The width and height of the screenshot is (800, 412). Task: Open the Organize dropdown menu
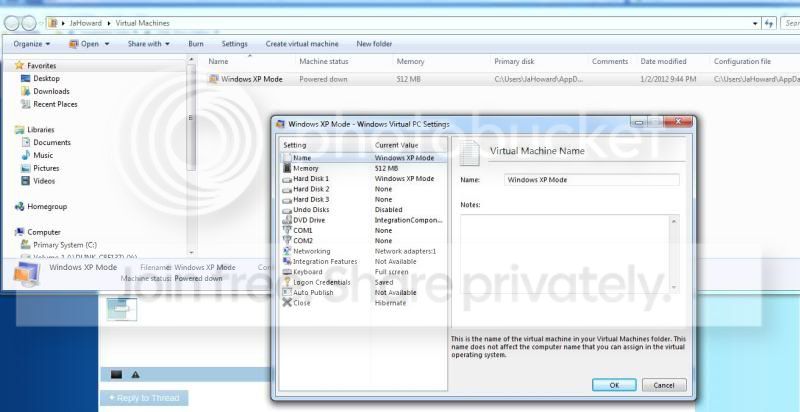point(32,44)
